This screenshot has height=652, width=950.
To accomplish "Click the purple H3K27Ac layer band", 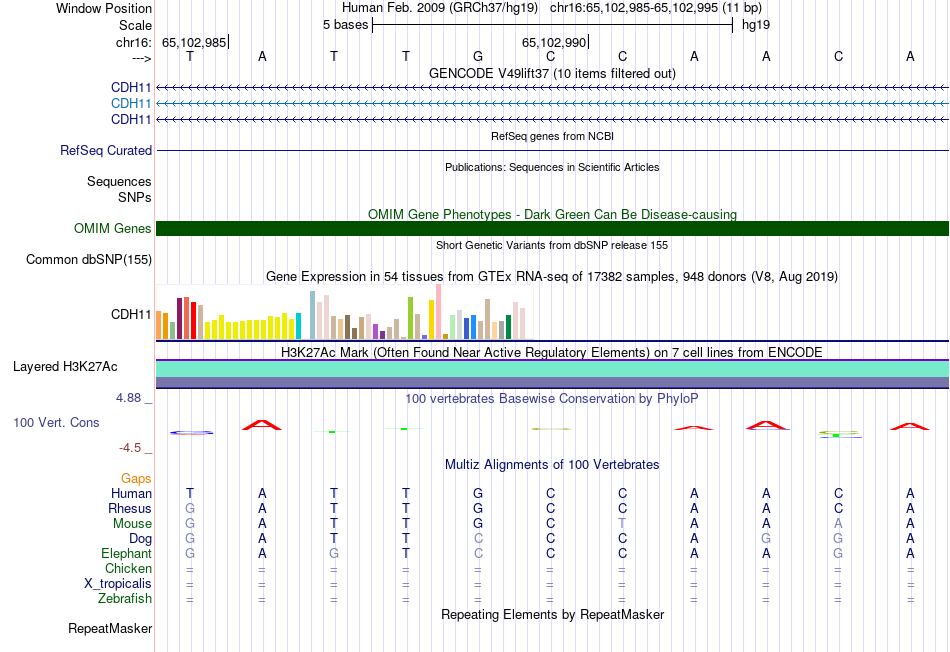I will (x=552, y=382).
